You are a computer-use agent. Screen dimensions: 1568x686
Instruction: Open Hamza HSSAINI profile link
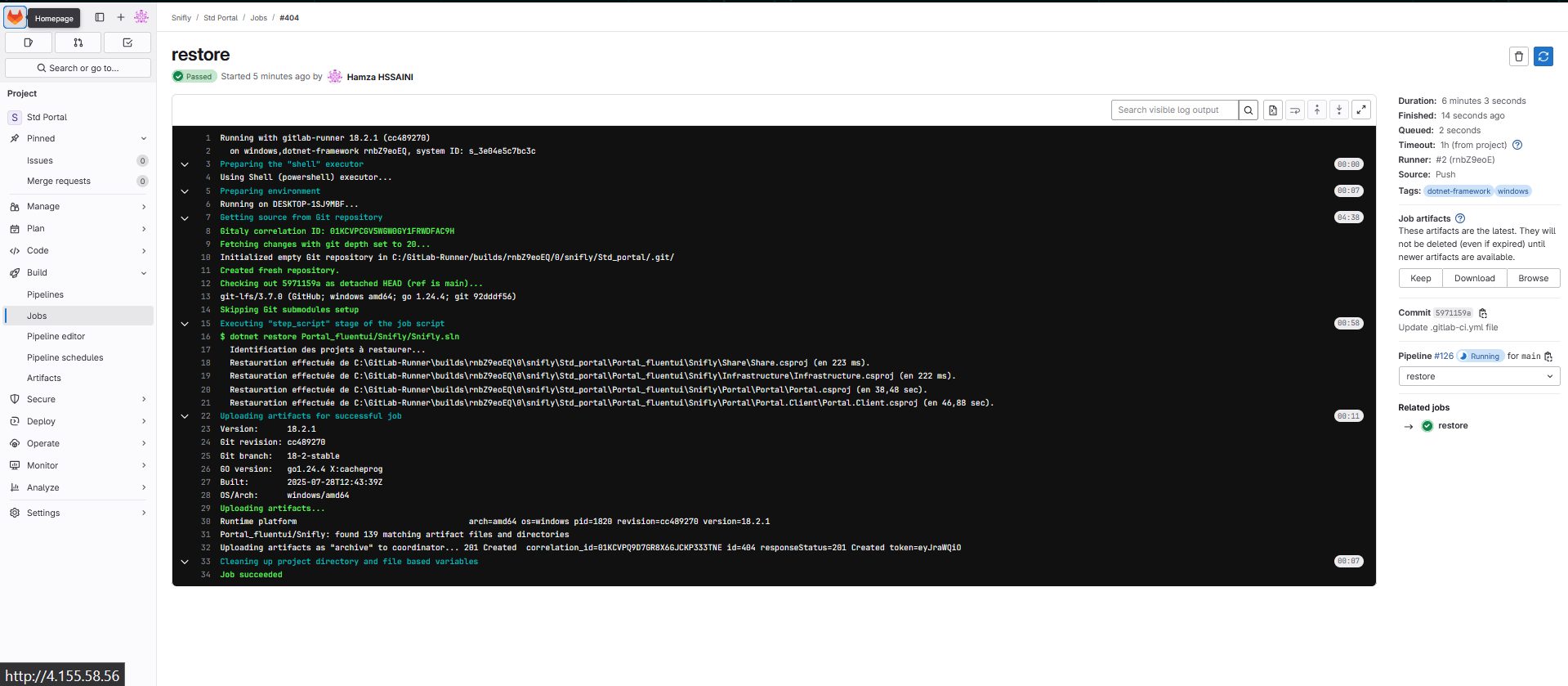point(380,78)
